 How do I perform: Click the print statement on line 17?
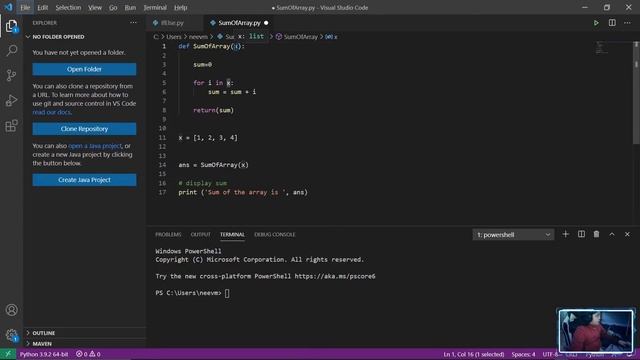(x=243, y=192)
